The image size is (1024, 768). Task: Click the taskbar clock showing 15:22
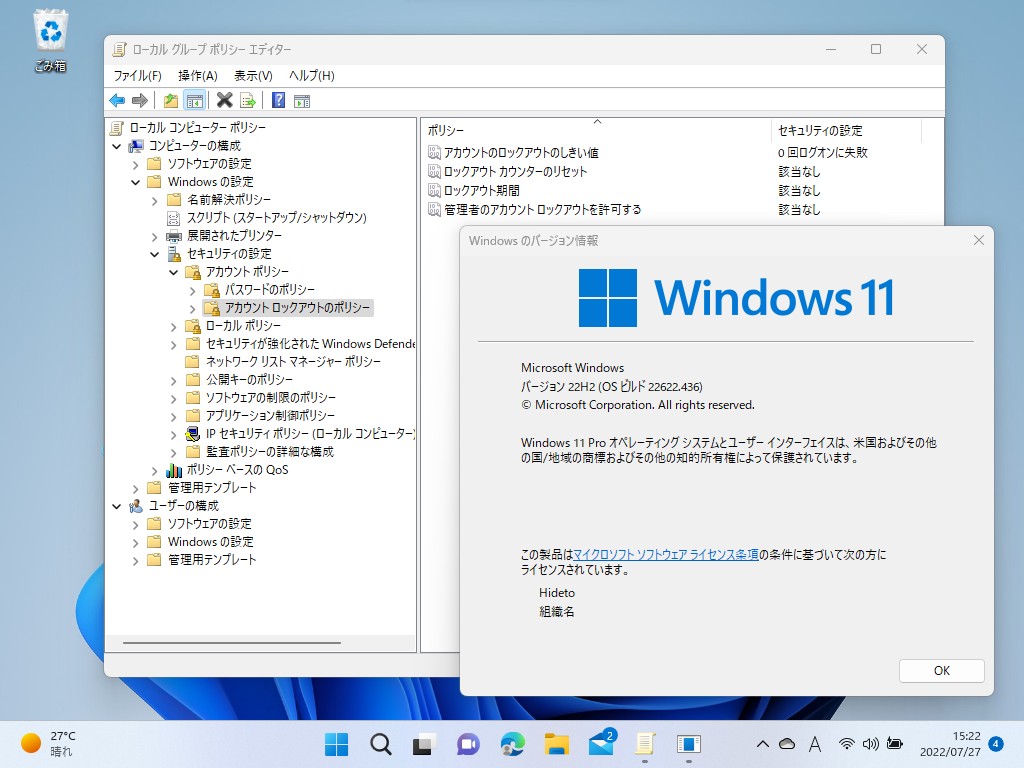tap(950, 744)
